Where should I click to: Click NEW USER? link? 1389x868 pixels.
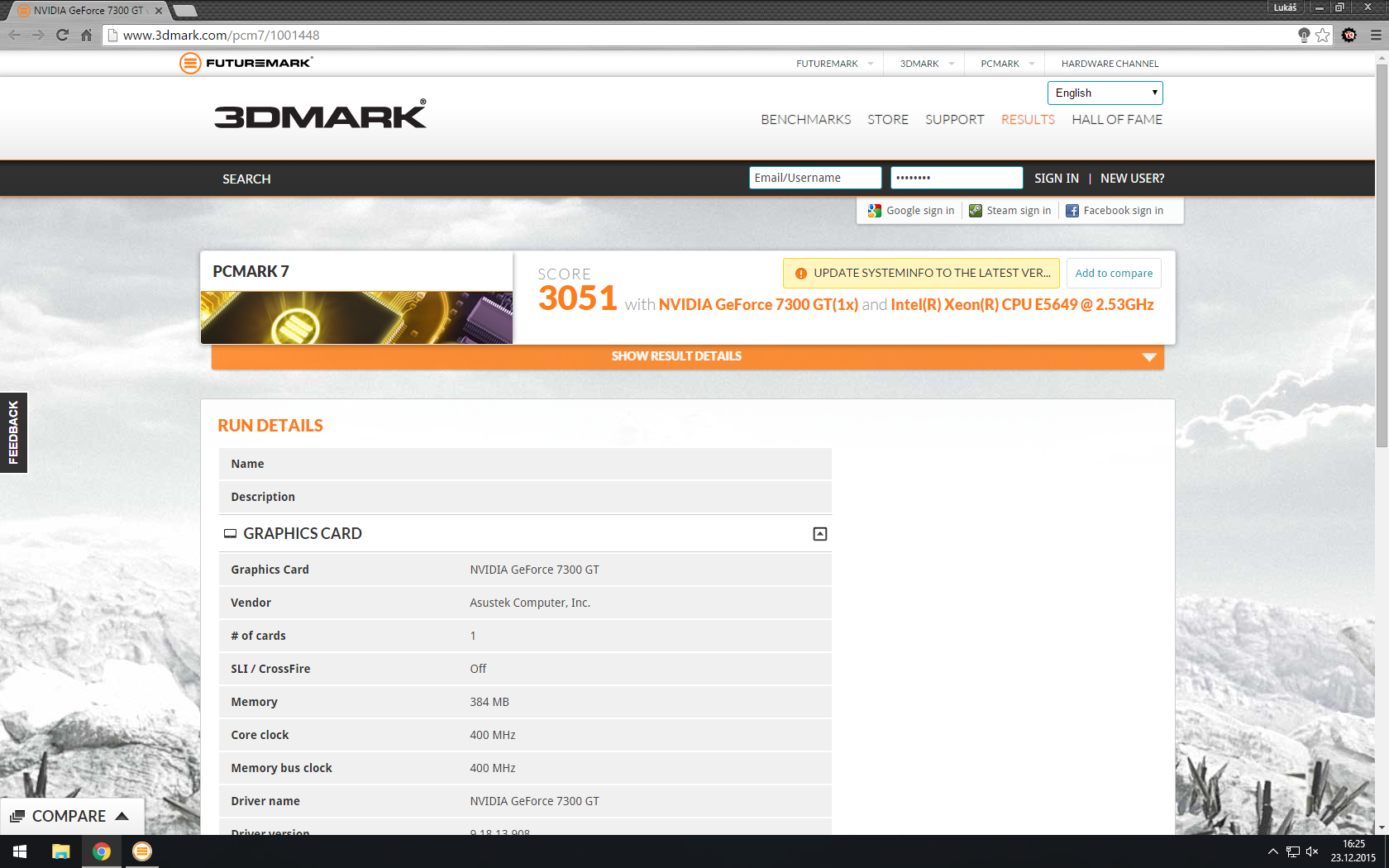(1132, 179)
